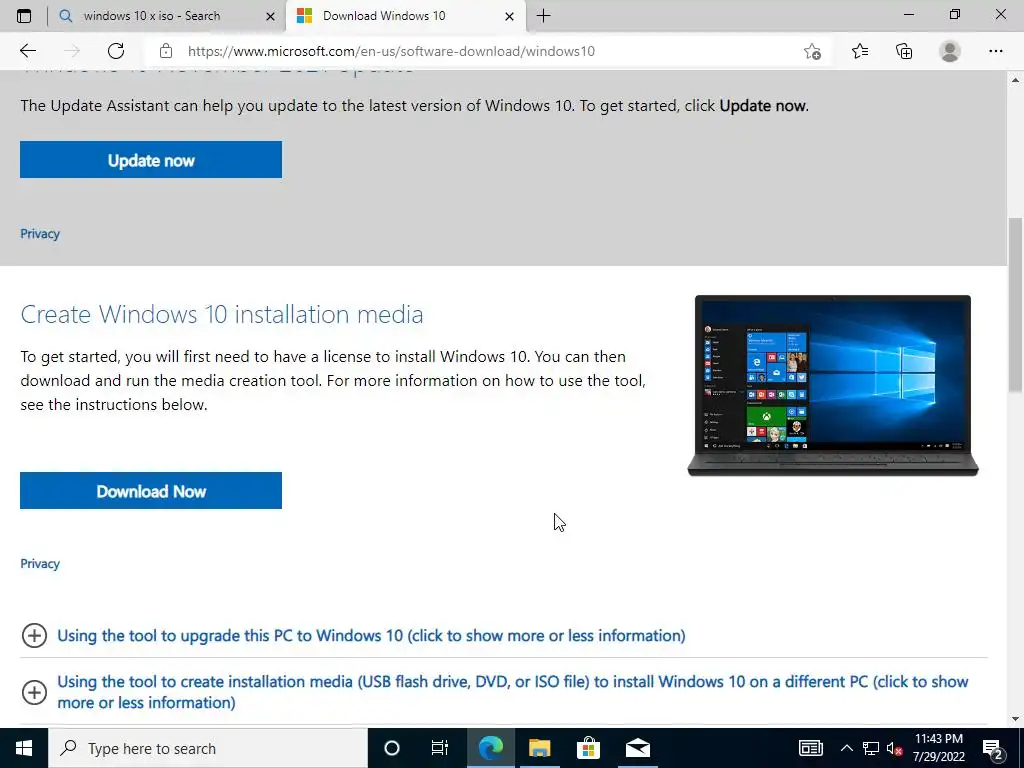Open 'Using the tool to create installation media' link
The height and width of the screenshot is (768, 1024).
tap(513, 692)
